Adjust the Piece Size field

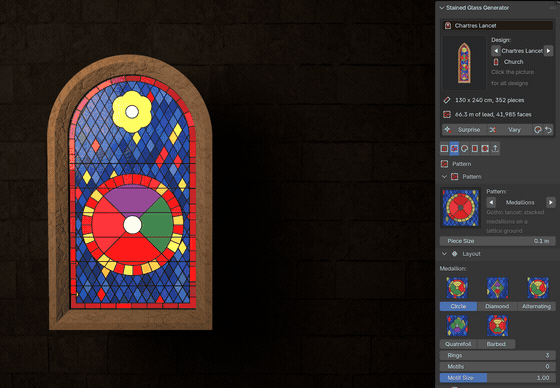(x=498, y=241)
